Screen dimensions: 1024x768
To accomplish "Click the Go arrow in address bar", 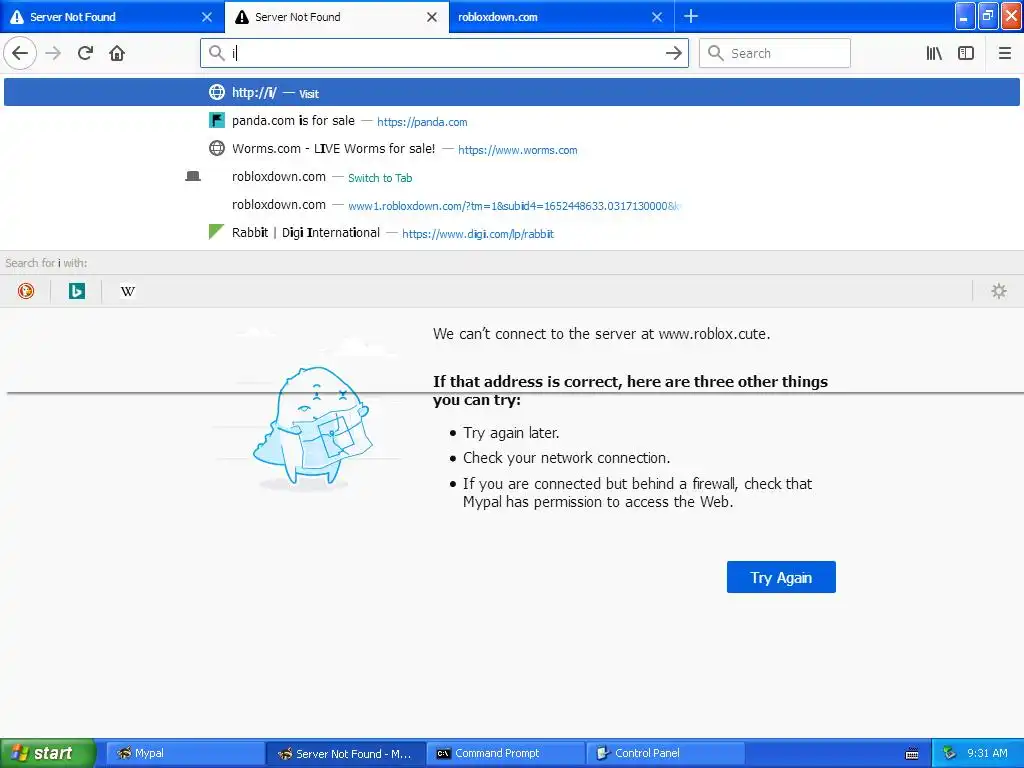I will click(673, 53).
